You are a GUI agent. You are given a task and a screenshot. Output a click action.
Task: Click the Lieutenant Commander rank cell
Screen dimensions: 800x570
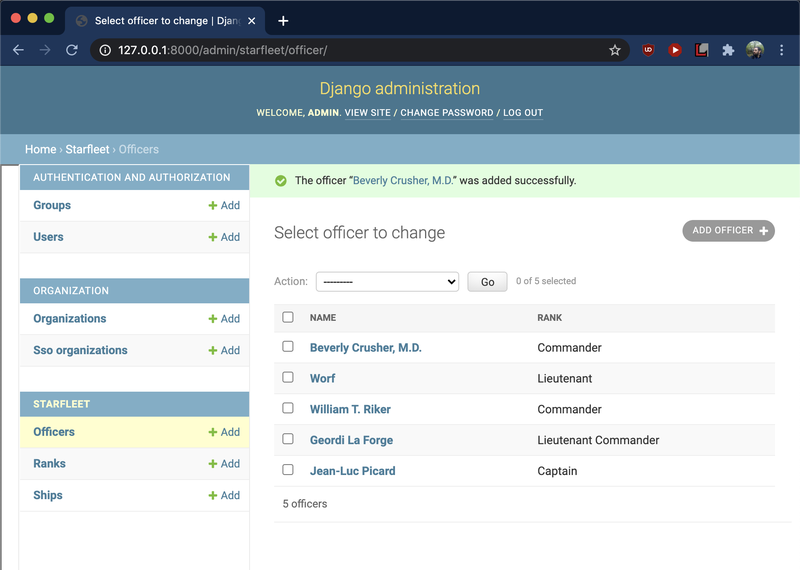pyautogui.click(x=598, y=440)
